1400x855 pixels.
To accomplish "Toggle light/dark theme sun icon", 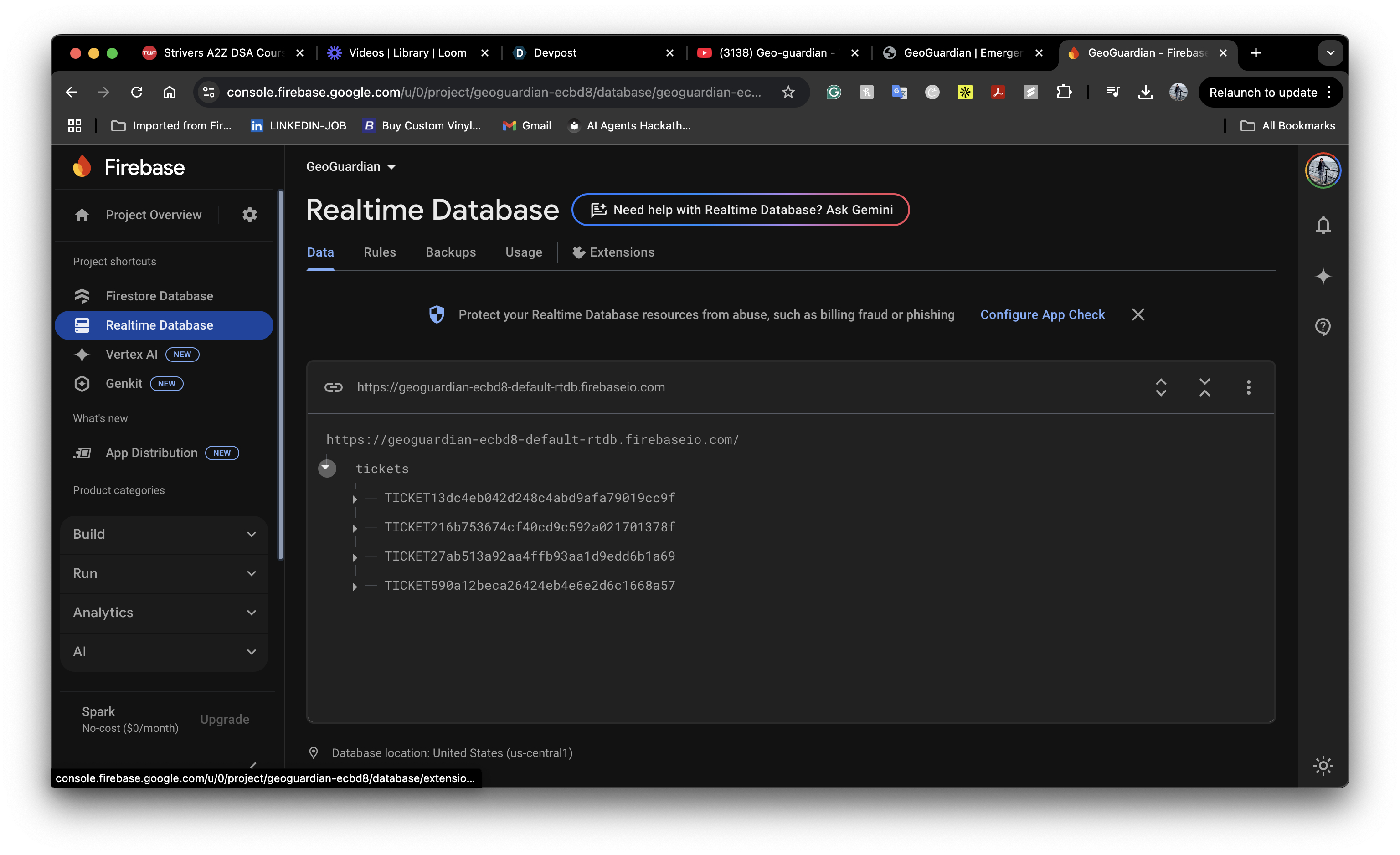I will coord(1323,766).
